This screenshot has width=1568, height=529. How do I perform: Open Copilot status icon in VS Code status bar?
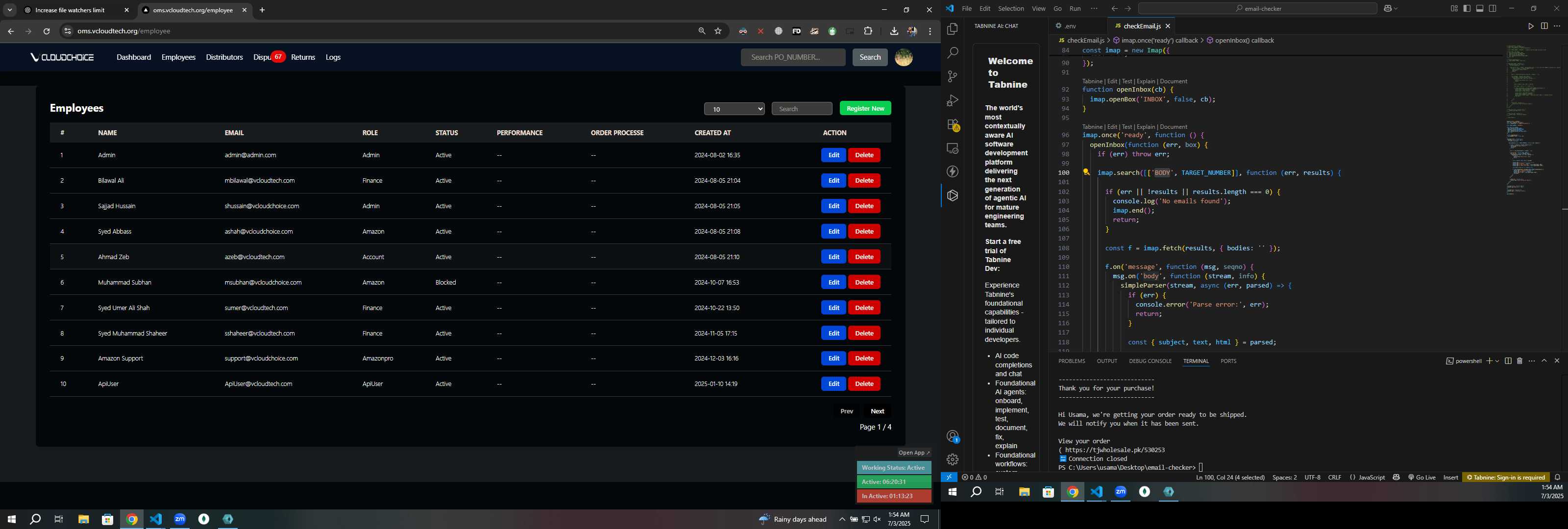pyautogui.click(x=1396, y=477)
